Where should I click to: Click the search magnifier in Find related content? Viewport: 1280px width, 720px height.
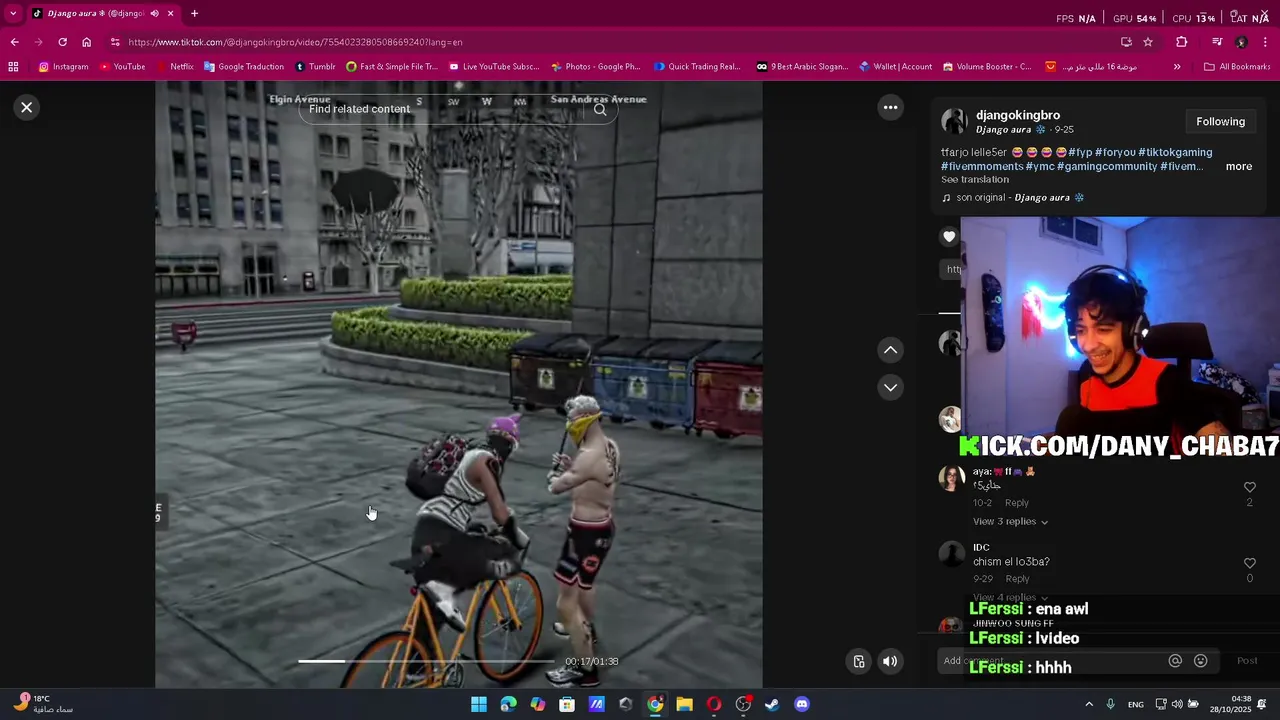pyautogui.click(x=600, y=109)
